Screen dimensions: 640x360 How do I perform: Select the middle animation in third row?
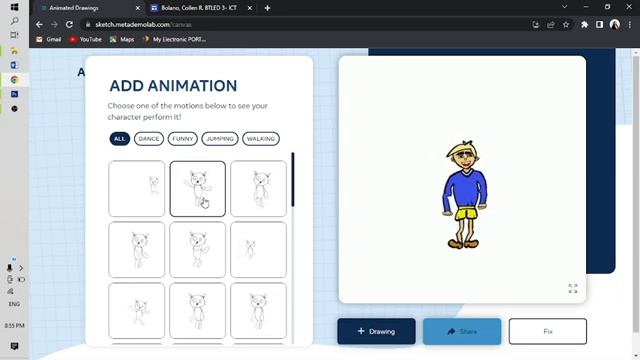[x=198, y=311]
